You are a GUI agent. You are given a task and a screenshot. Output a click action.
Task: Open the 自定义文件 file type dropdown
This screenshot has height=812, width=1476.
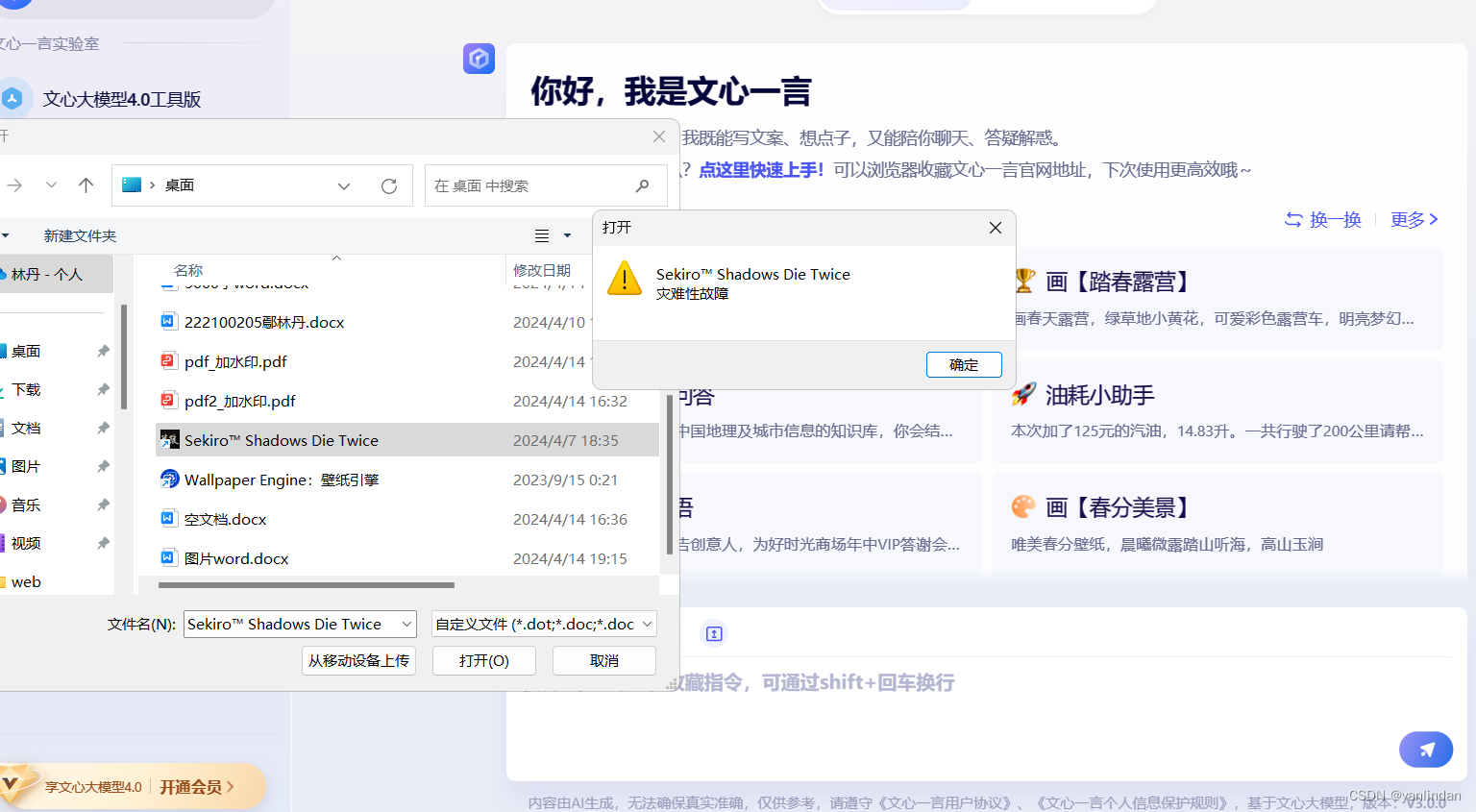click(x=544, y=625)
